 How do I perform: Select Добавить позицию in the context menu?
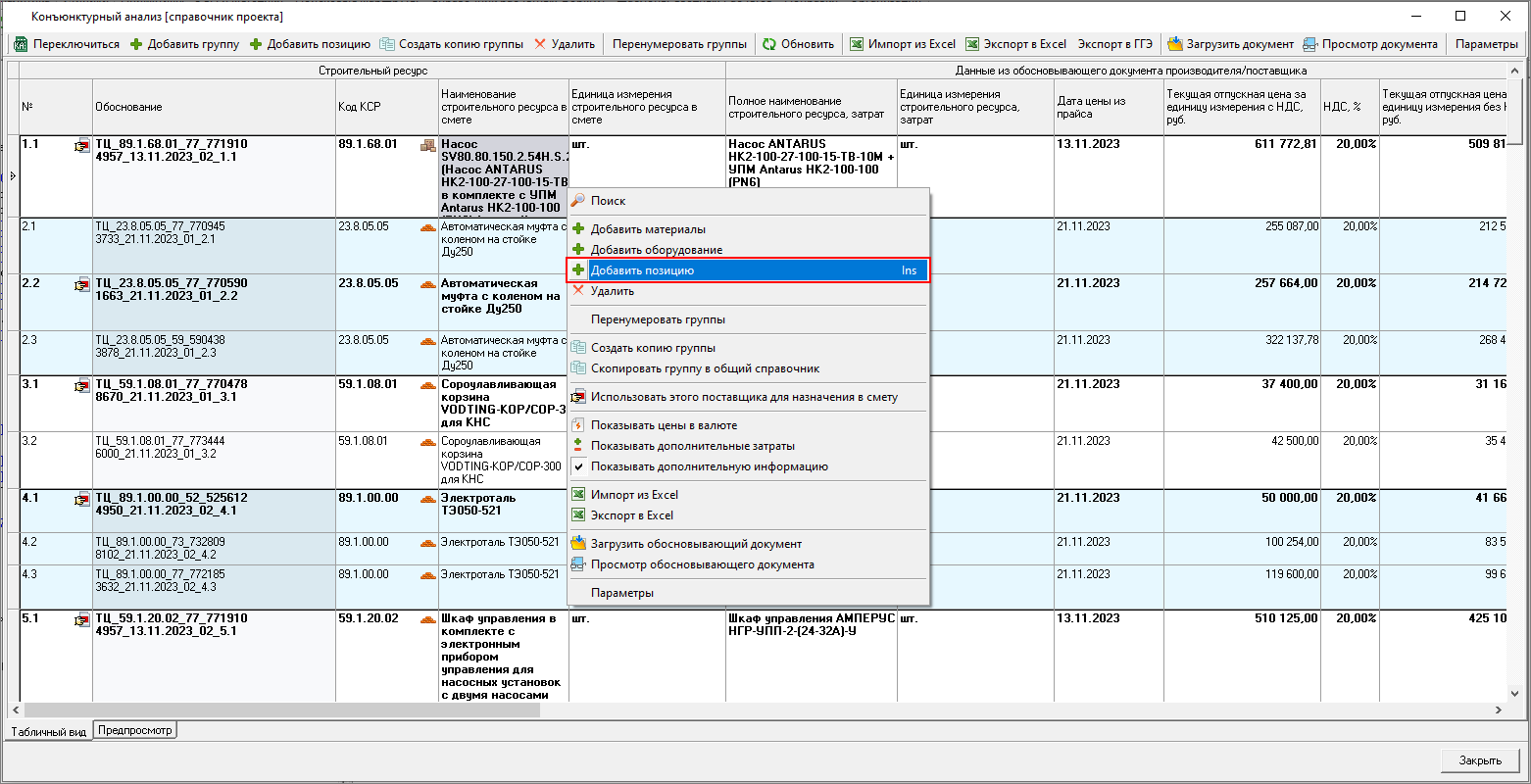[x=642, y=270]
